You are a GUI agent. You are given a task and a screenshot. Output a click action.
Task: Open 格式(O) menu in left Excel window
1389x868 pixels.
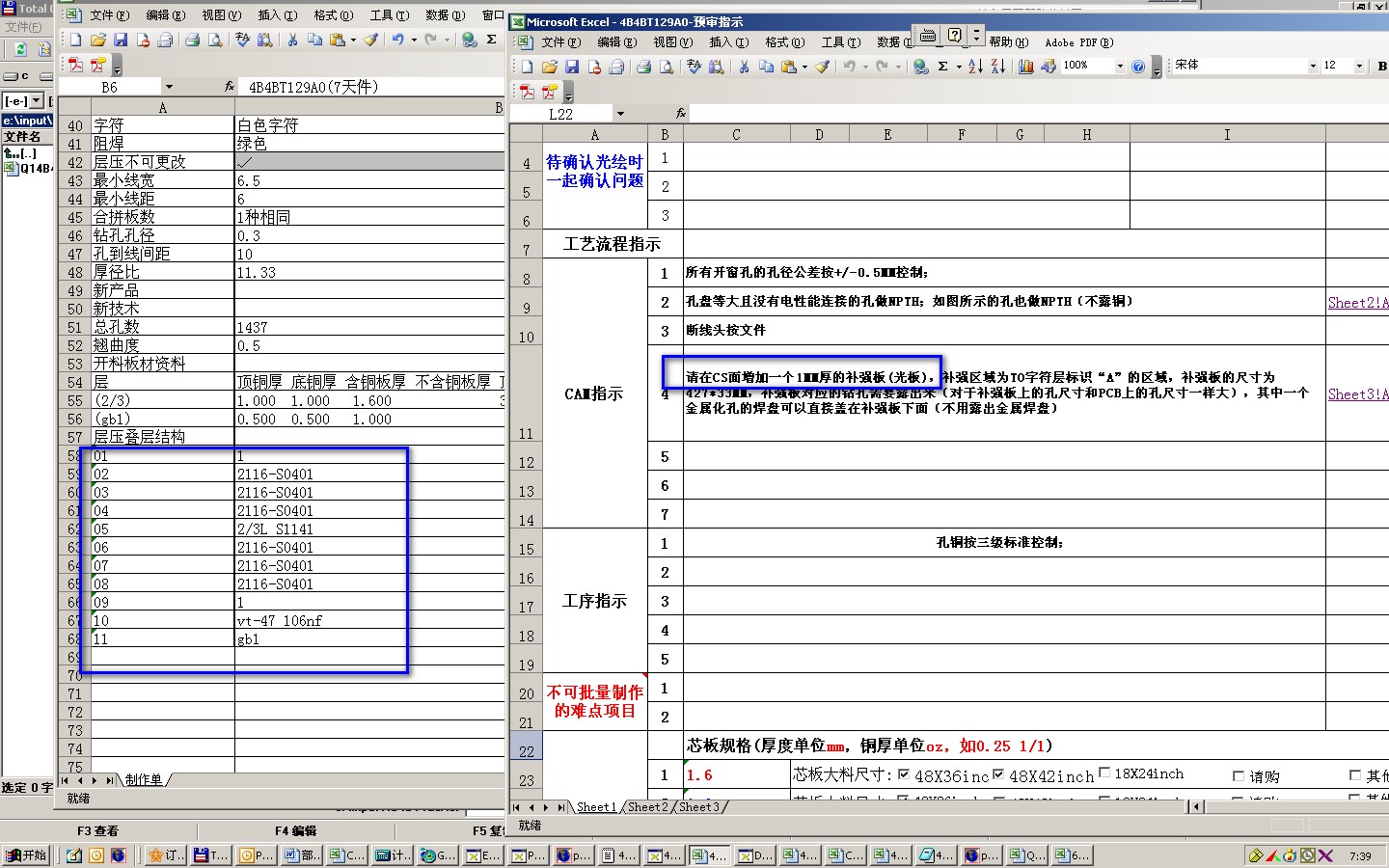[333, 15]
